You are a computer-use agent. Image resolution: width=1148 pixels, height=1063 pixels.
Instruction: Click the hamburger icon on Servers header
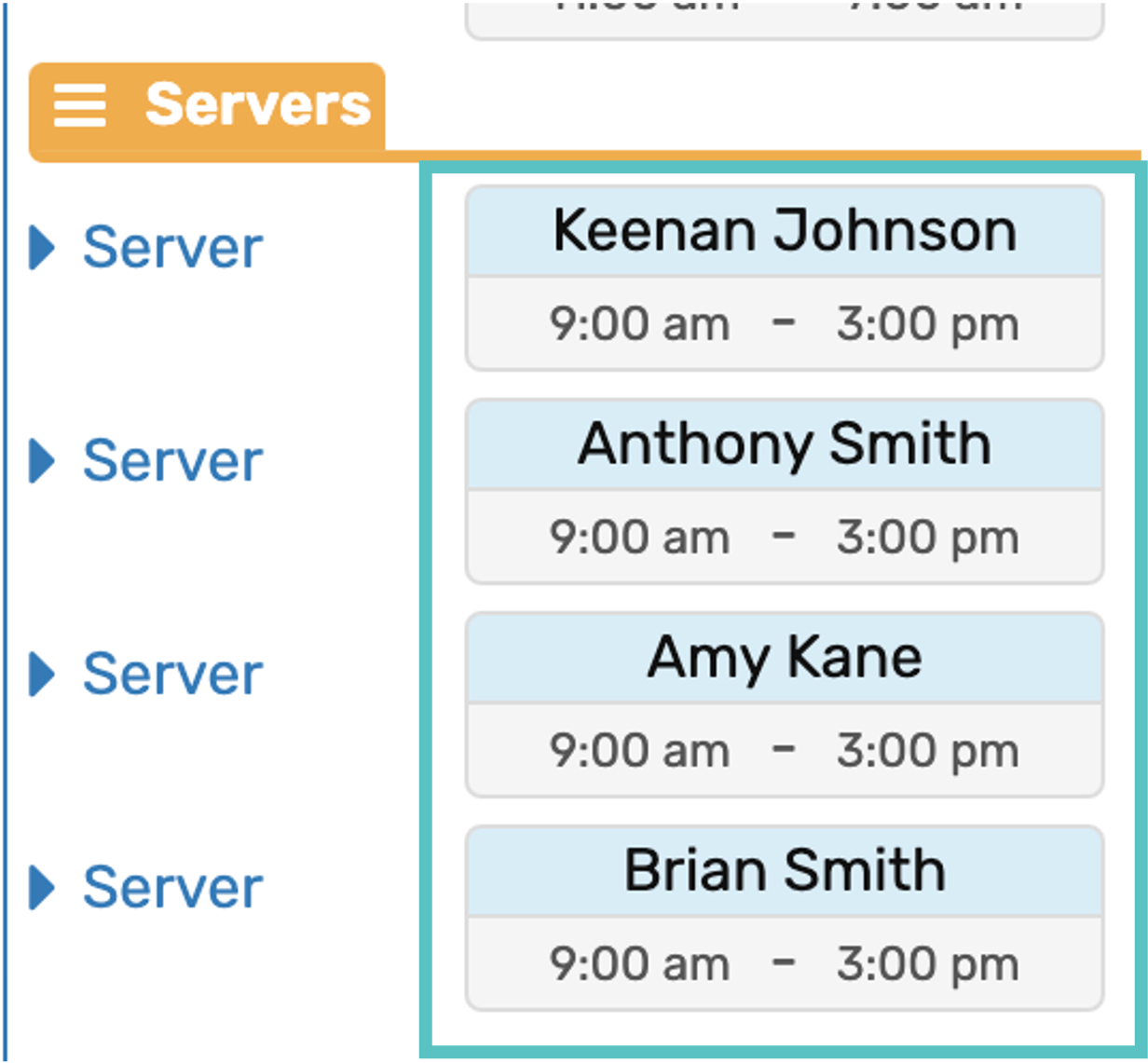tap(79, 104)
